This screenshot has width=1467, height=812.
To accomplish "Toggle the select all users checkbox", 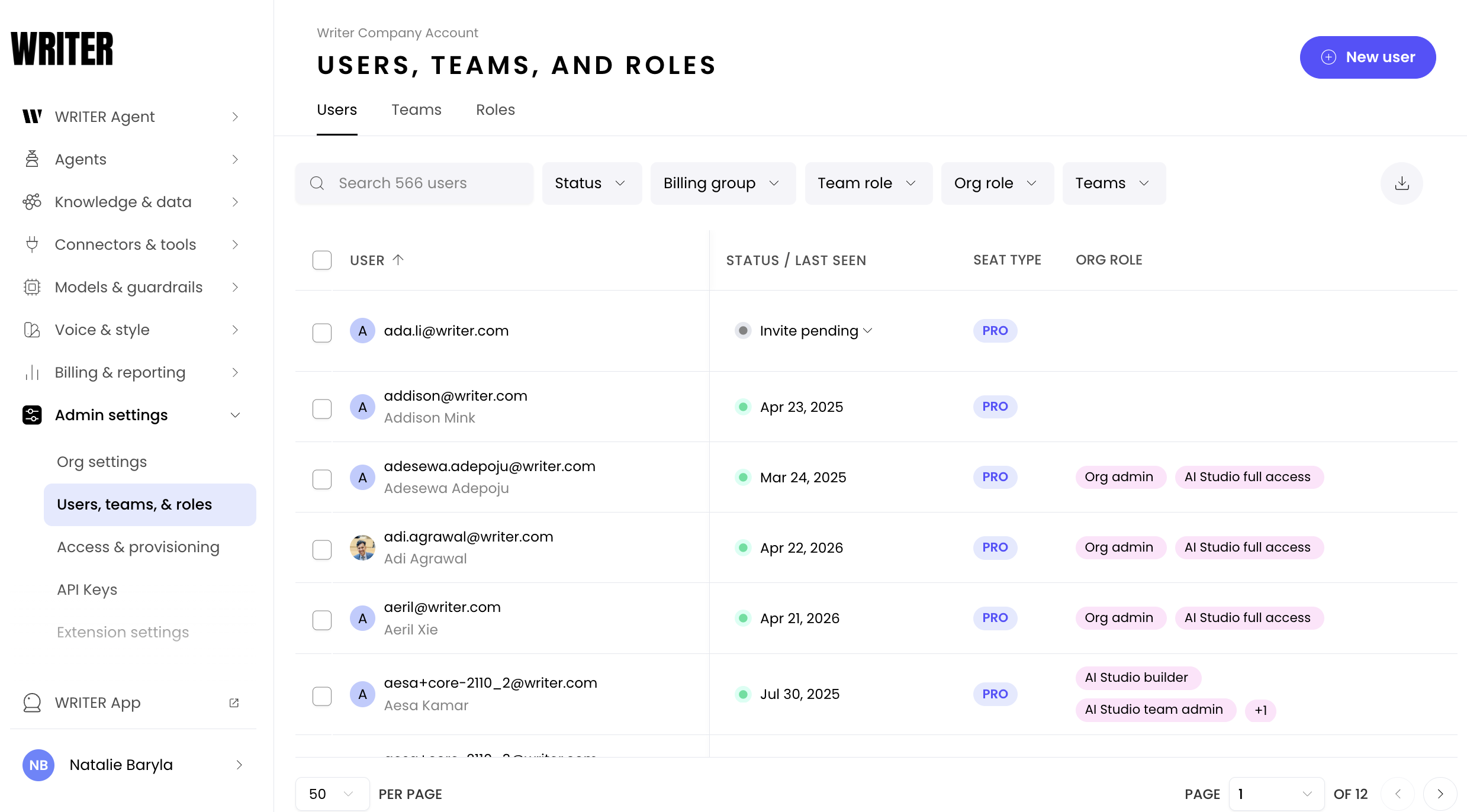I will tap(322, 260).
